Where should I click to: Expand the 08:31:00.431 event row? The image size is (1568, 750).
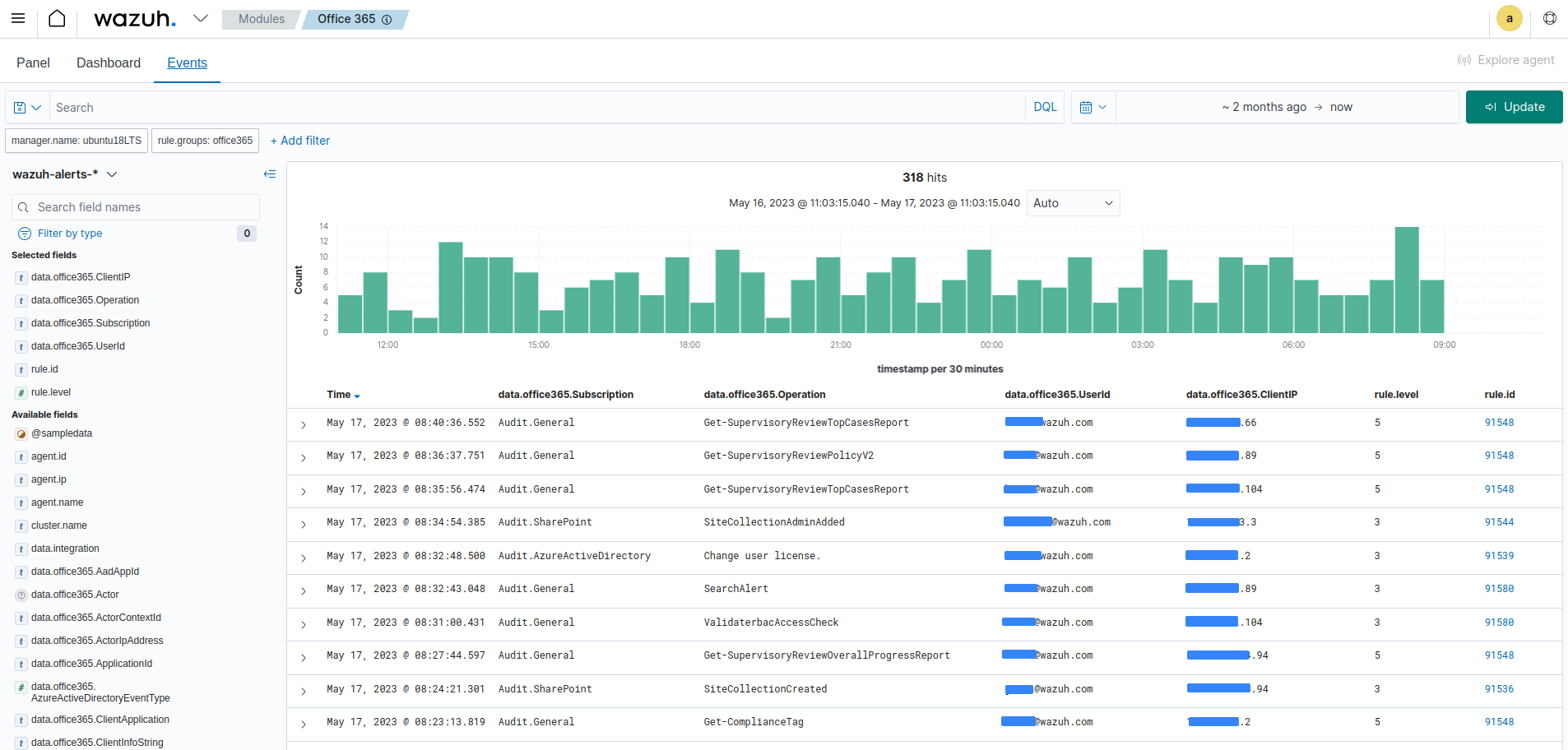click(x=304, y=625)
